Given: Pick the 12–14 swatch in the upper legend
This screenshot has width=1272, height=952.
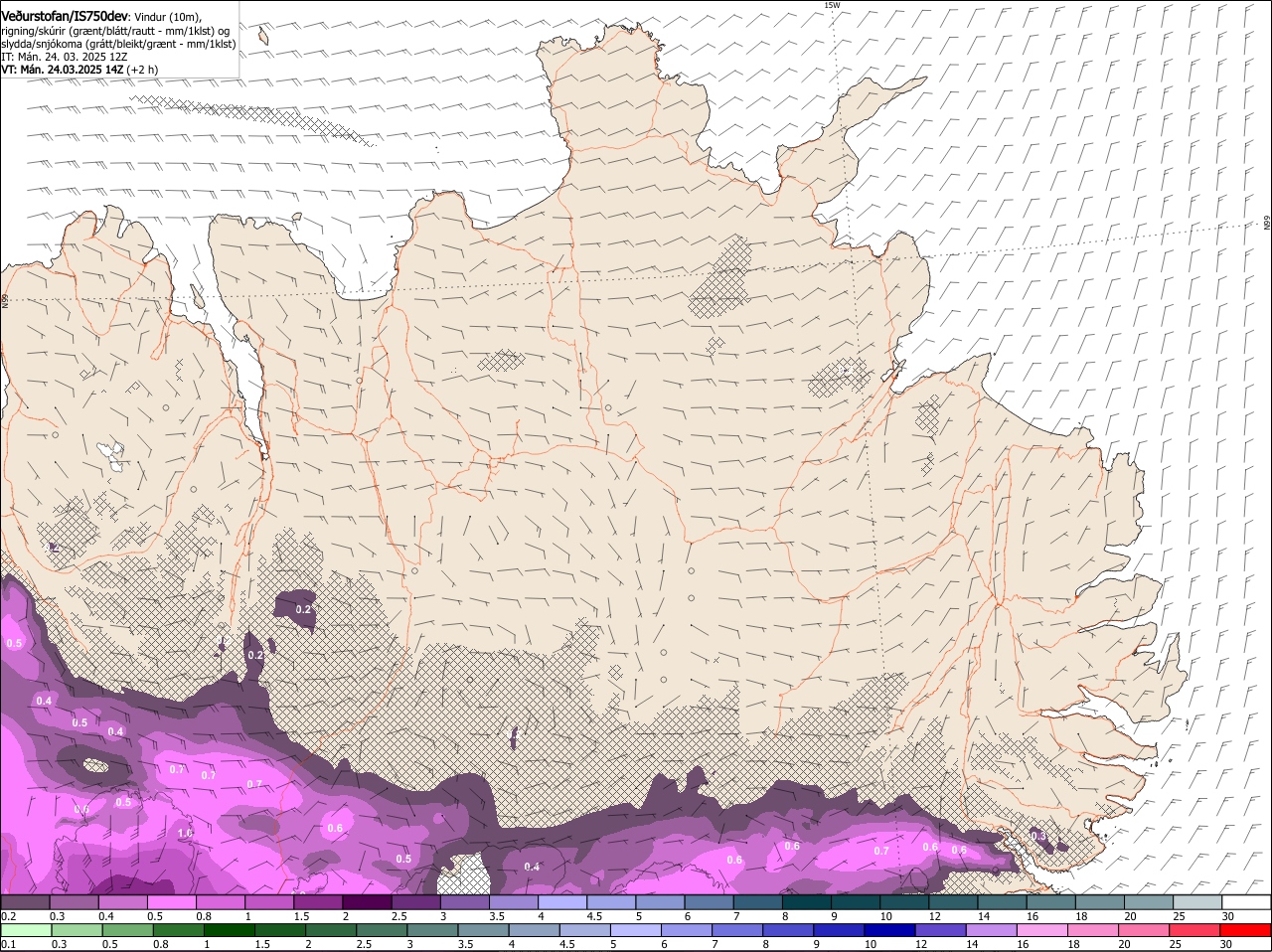Looking at the screenshot, I should [x=954, y=901].
